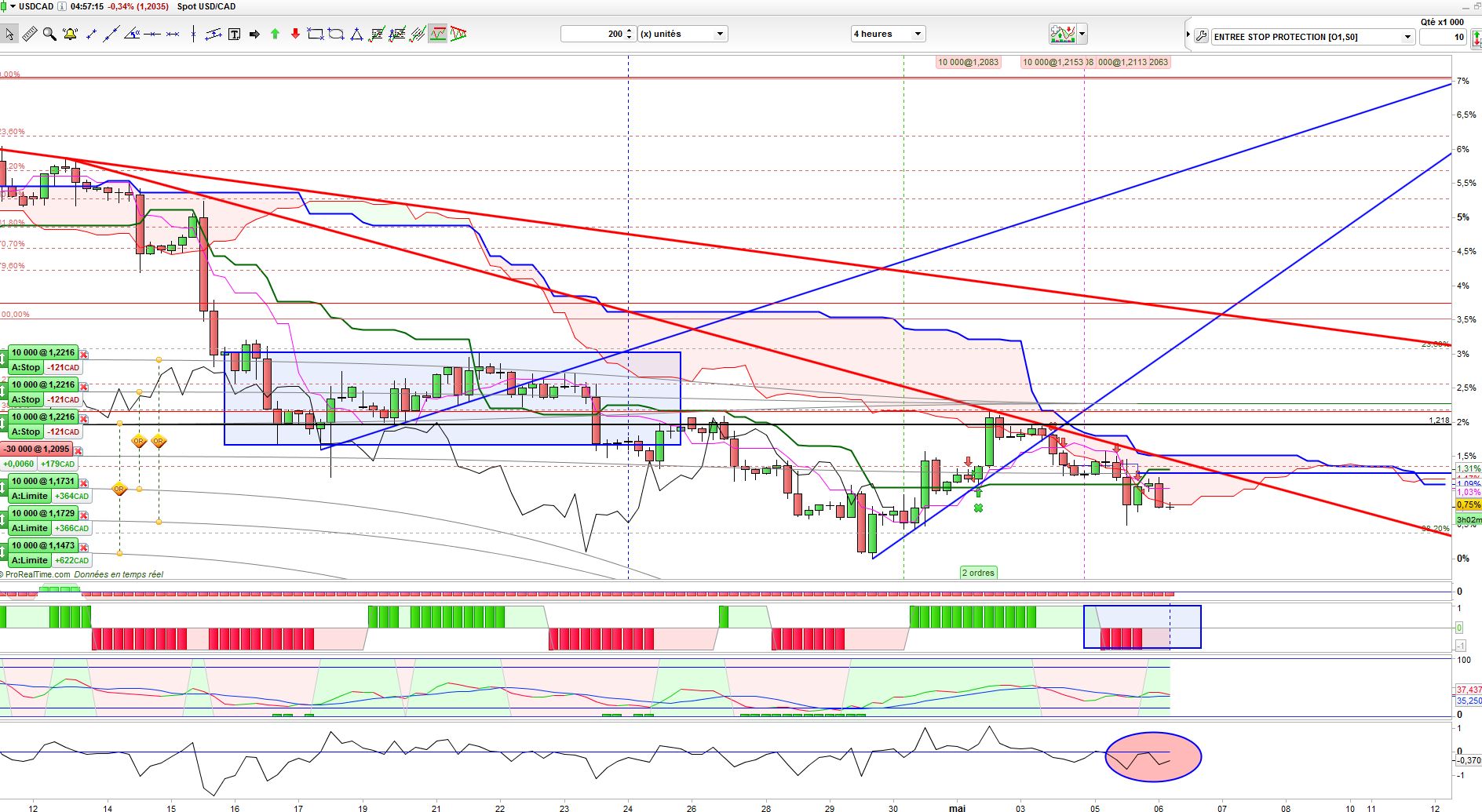Select the text annotation tool
Image resolution: width=1482 pixels, height=812 pixels.
(234, 34)
